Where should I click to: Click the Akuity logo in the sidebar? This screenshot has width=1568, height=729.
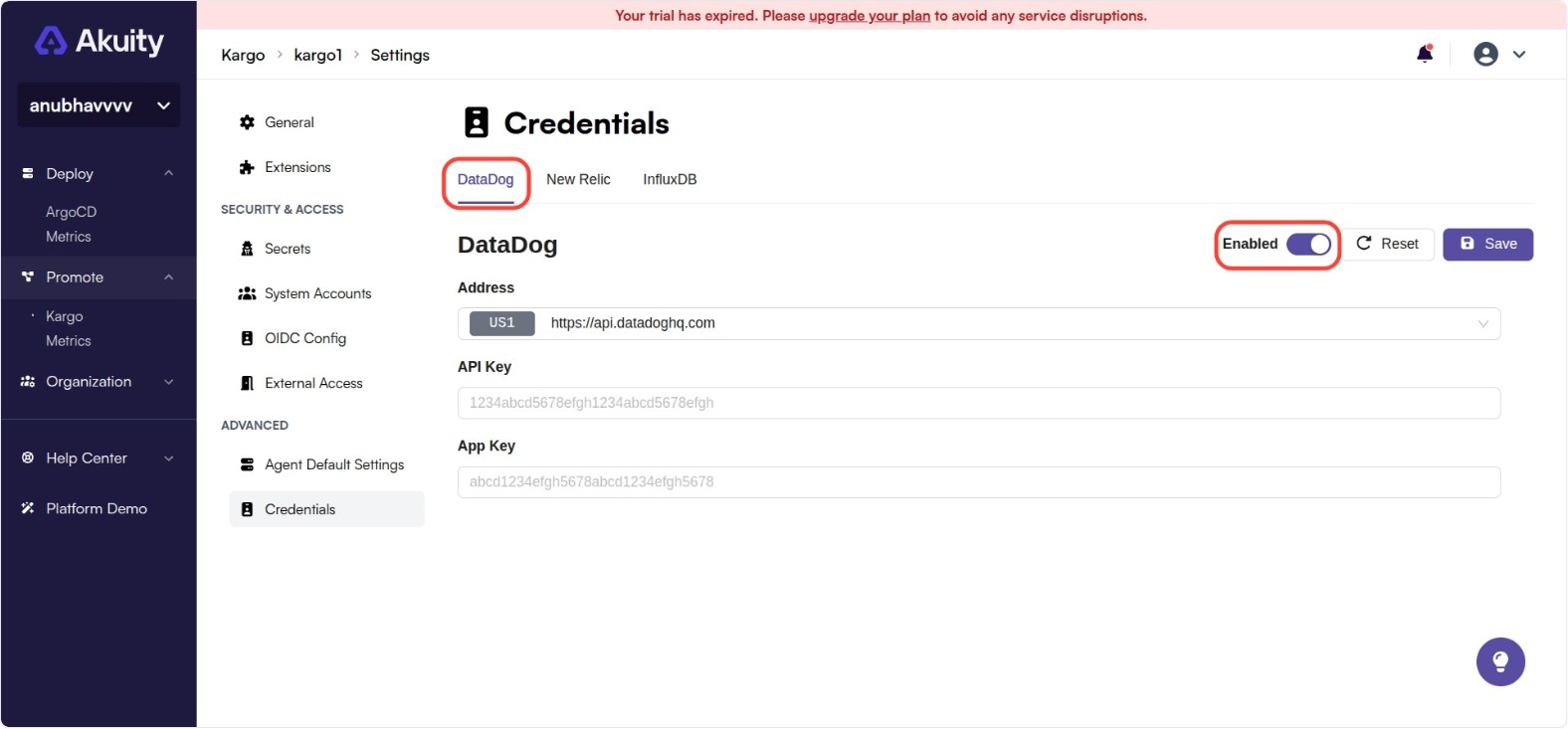point(97,41)
